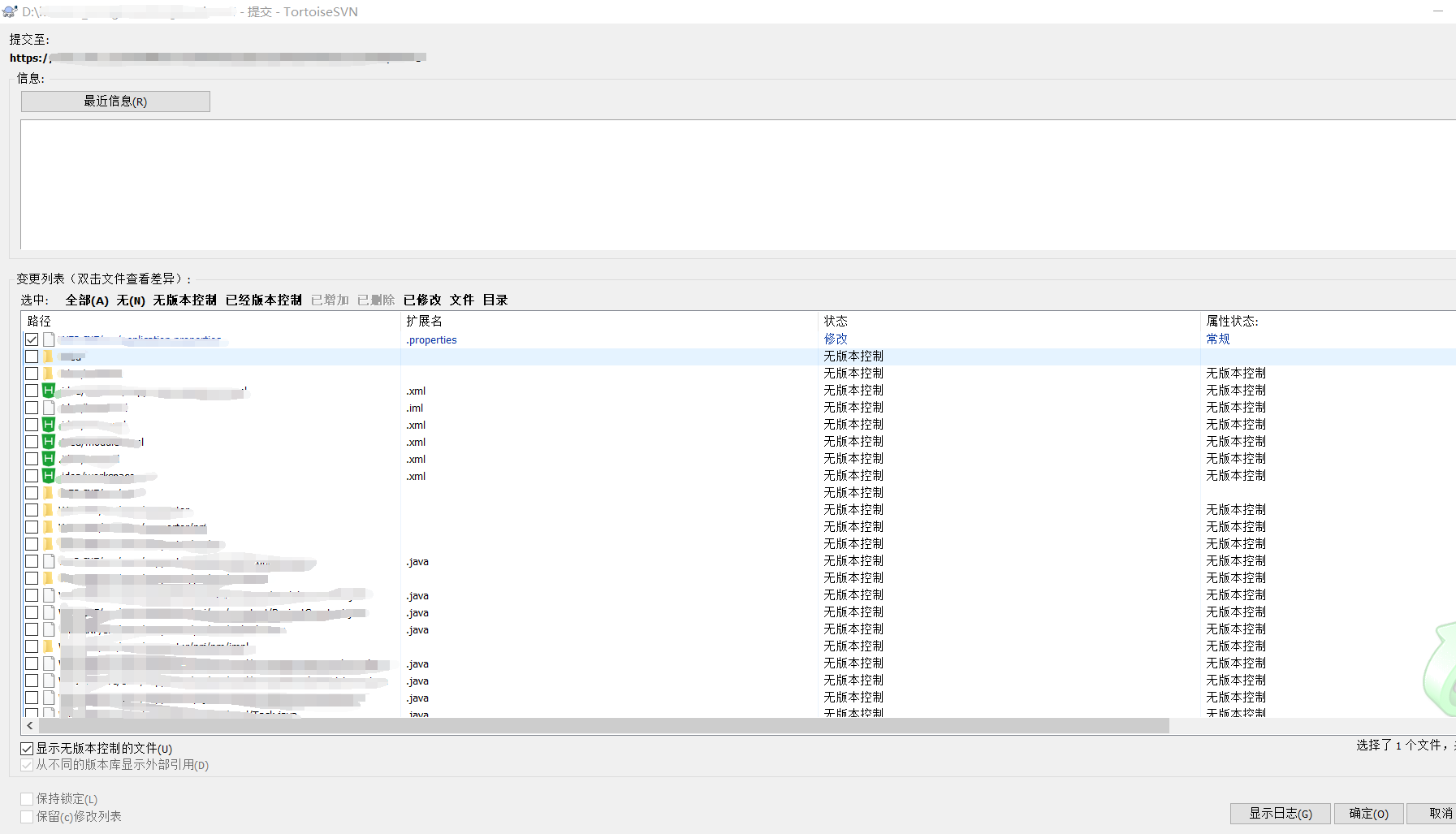Image resolution: width=1456 pixels, height=834 pixels.
Task: Sort the list by the 属性状态 column header
Action: click(1329, 322)
